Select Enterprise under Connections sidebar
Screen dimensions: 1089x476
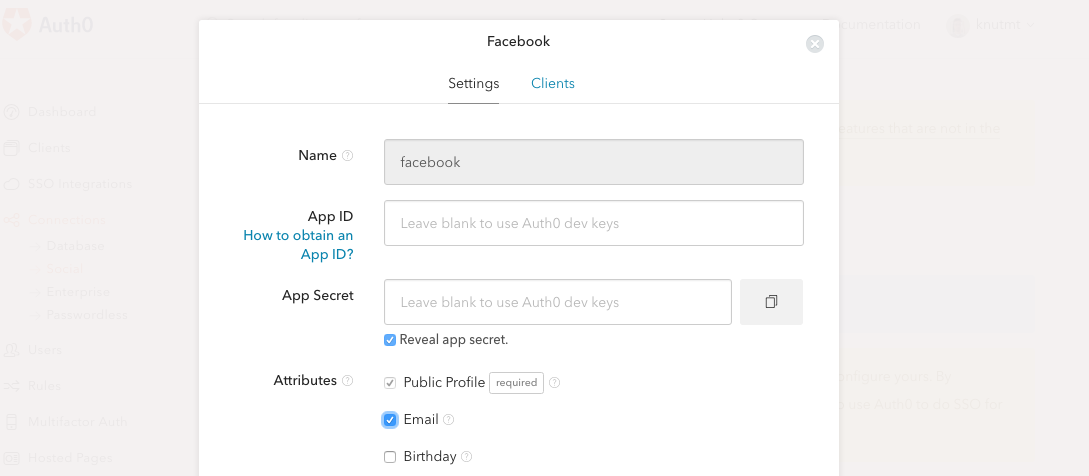pos(78,292)
